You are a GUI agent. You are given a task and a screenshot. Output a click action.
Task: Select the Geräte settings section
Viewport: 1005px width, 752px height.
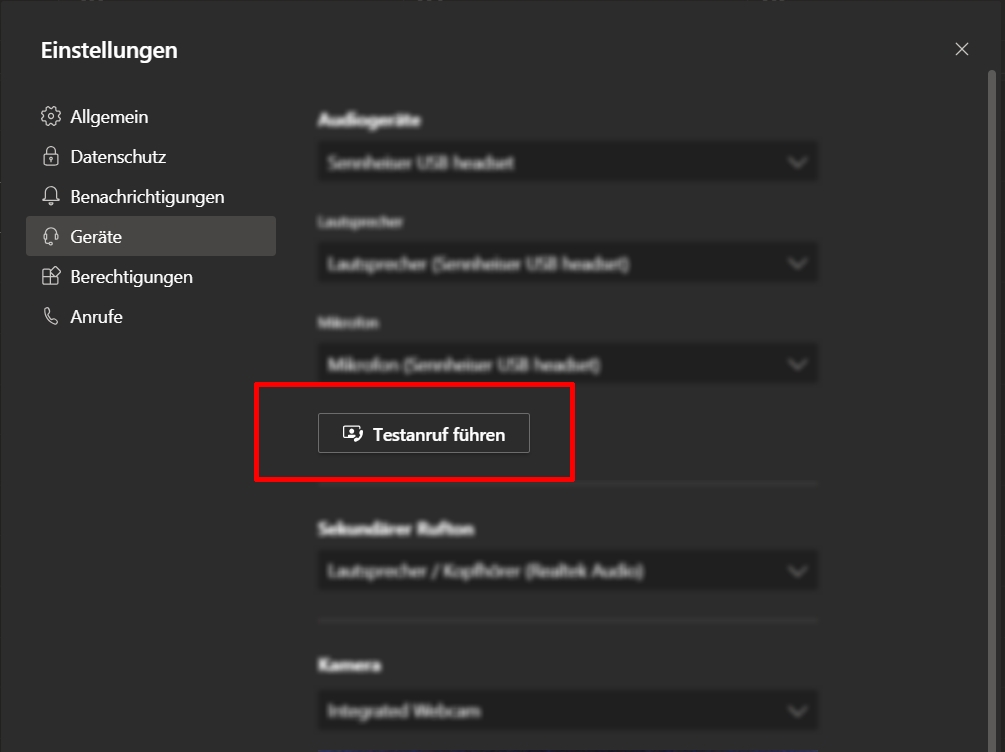(151, 236)
